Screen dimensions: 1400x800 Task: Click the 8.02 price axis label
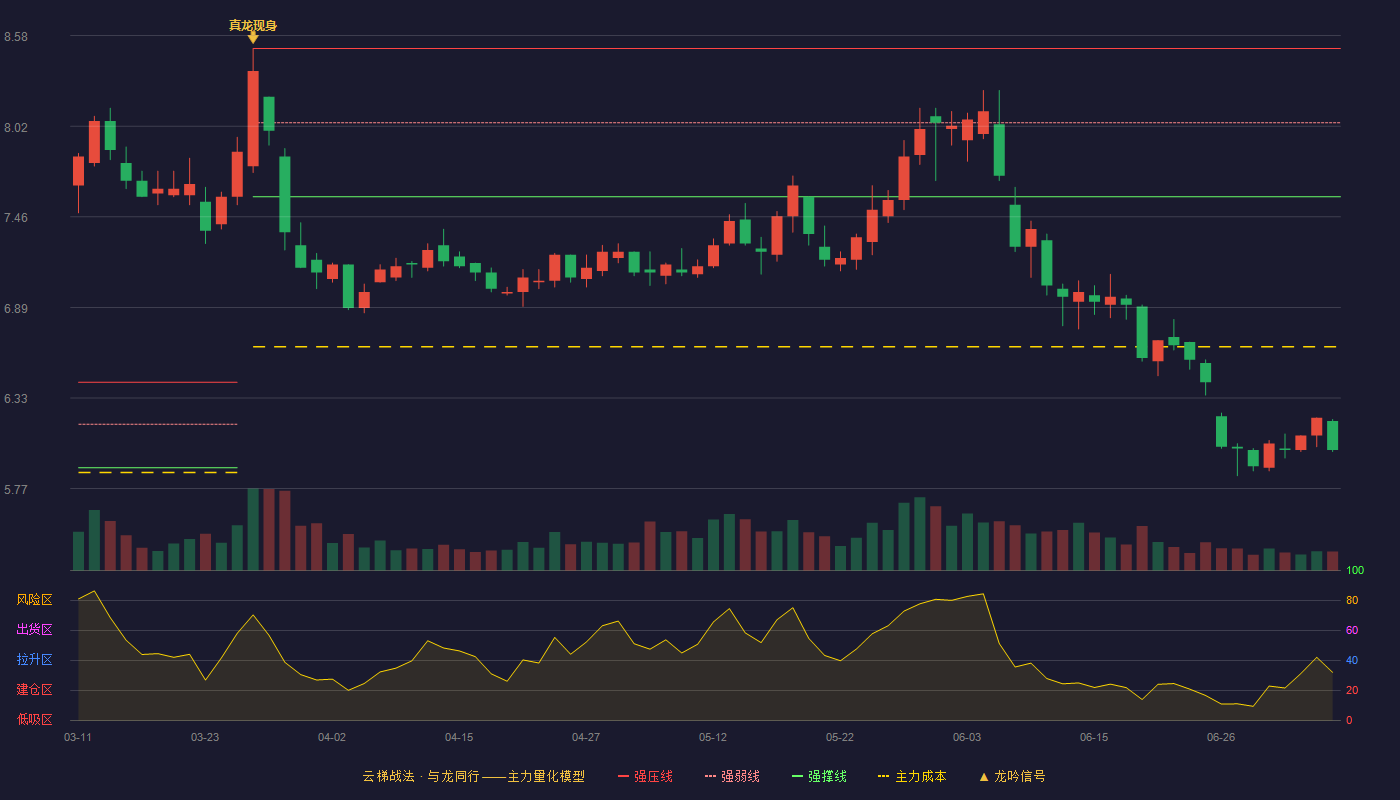tap(16, 128)
